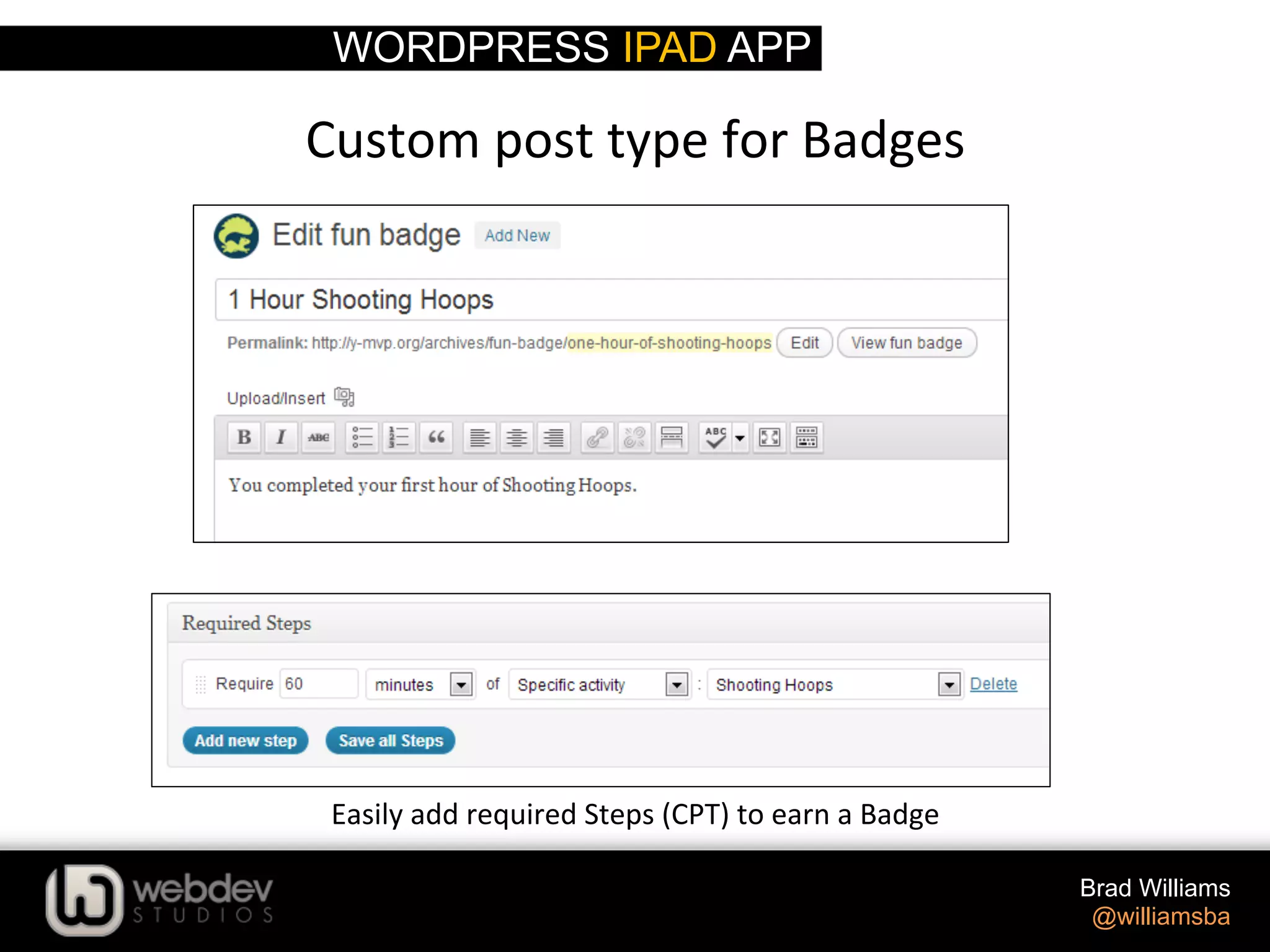1270x952 pixels.
Task: Toggle italic formatting in editor toolbar
Action: 281,438
